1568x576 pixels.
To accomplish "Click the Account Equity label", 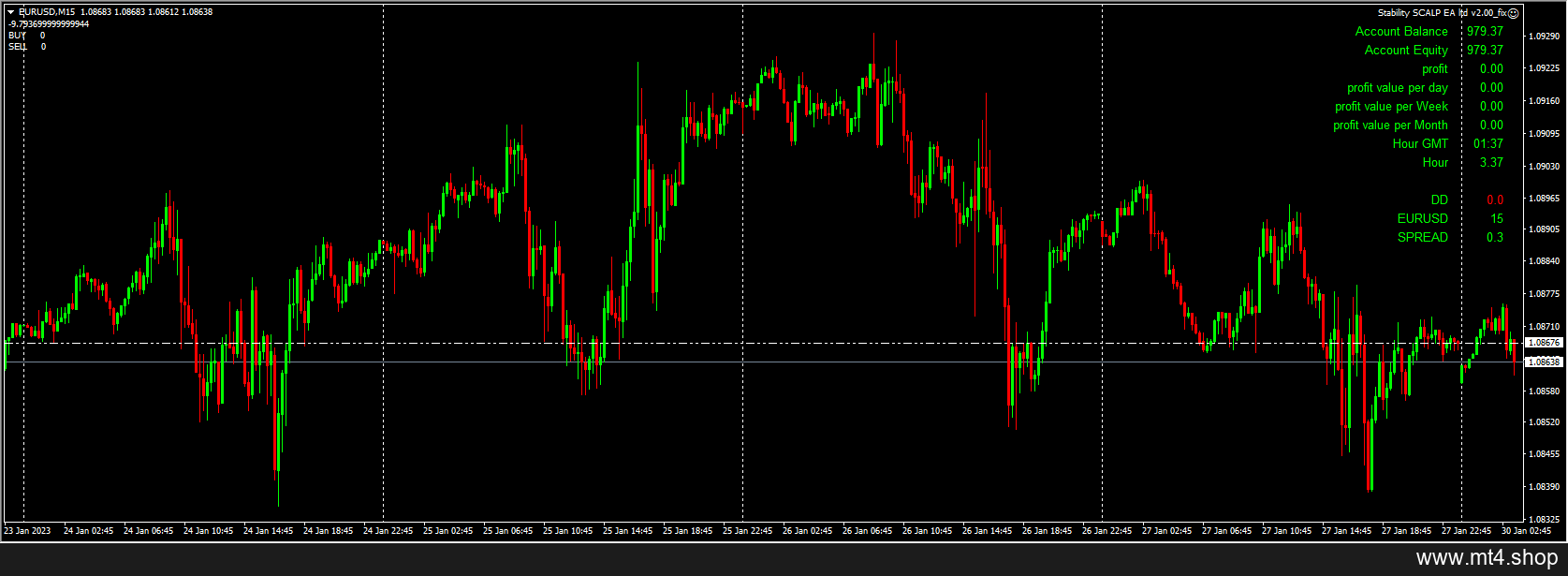I will coord(1406,50).
